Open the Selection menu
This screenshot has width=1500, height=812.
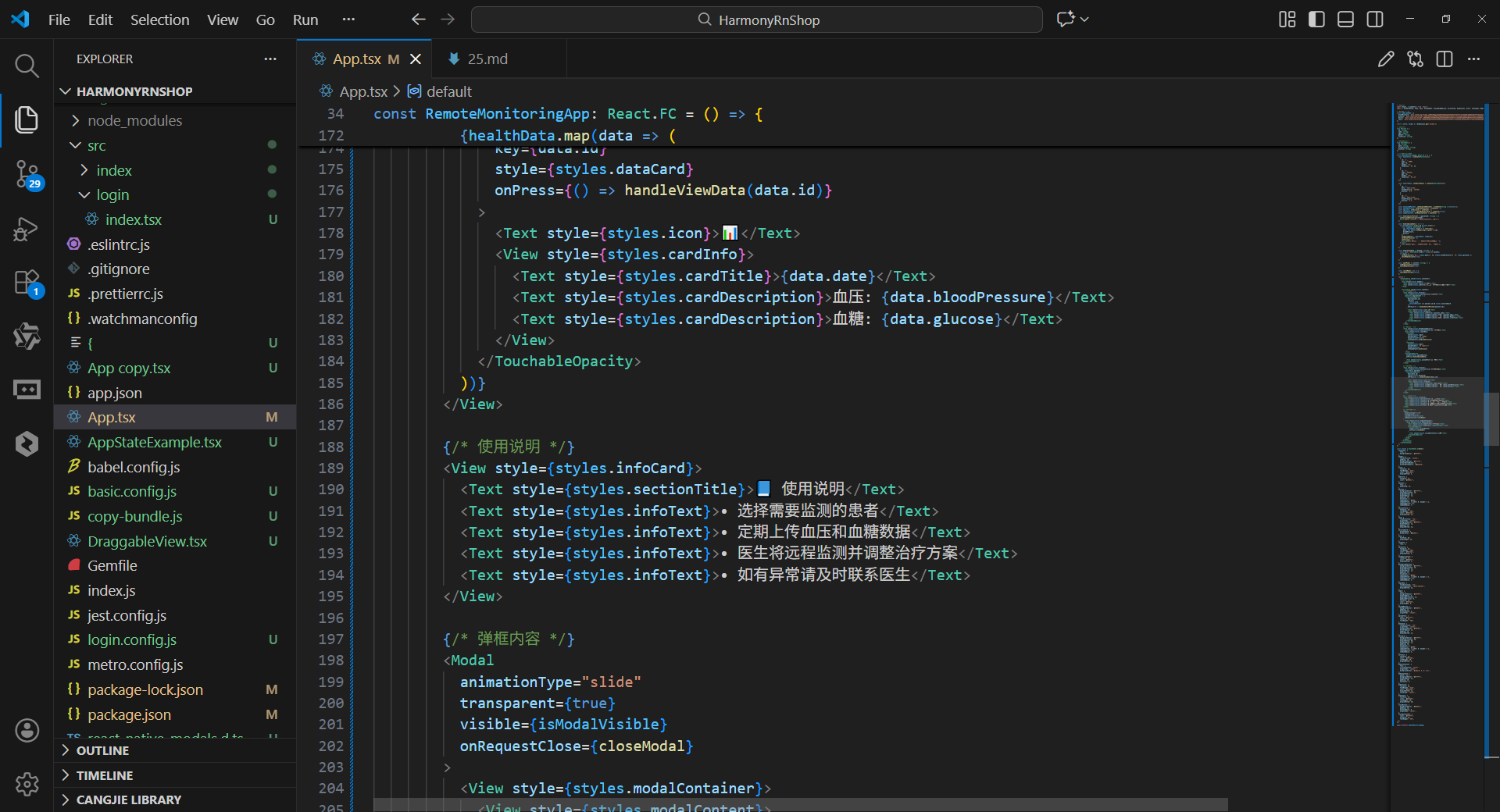point(159,20)
